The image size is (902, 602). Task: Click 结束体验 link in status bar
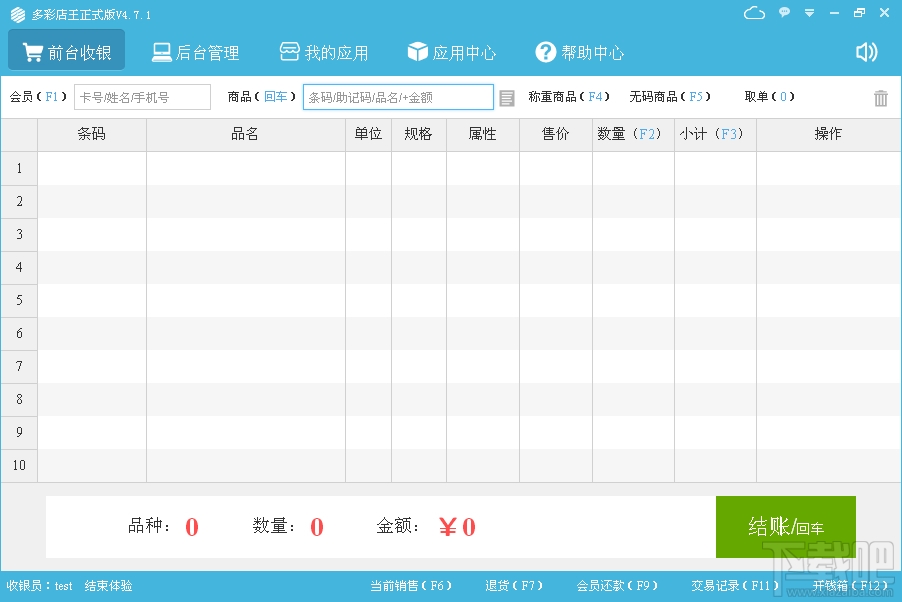[x=109, y=586]
